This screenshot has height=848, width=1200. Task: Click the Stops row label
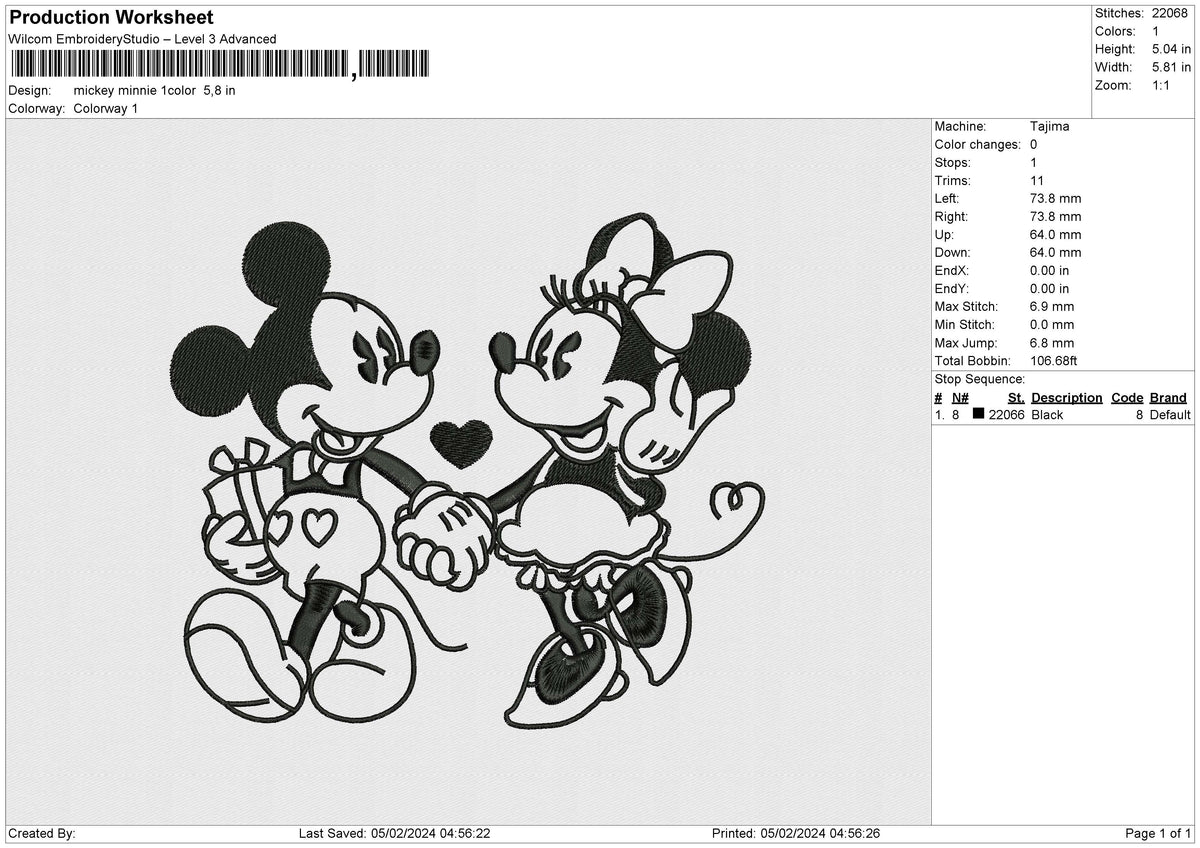pyautogui.click(x=953, y=162)
